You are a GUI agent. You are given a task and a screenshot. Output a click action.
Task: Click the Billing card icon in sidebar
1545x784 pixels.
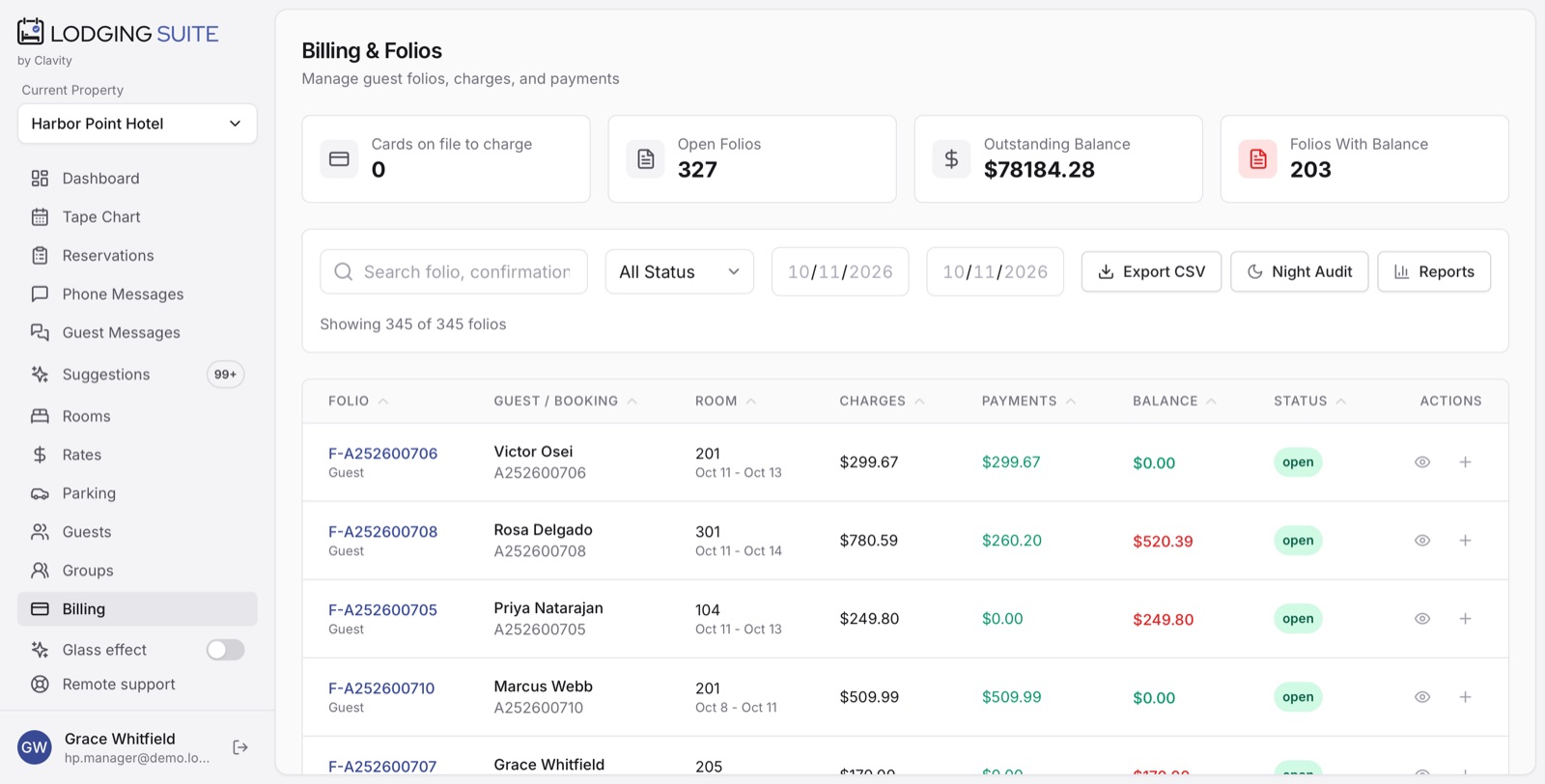tap(40, 609)
